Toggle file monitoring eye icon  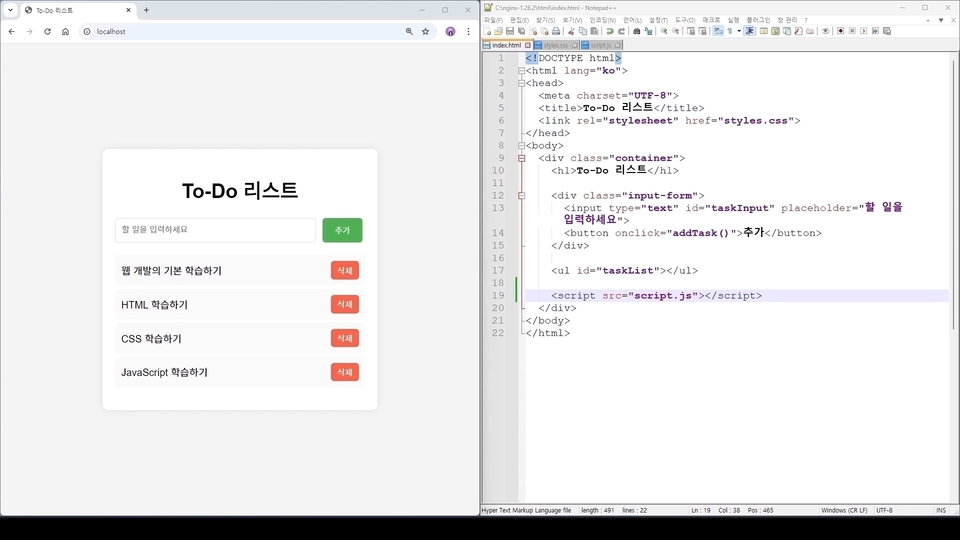(825, 31)
